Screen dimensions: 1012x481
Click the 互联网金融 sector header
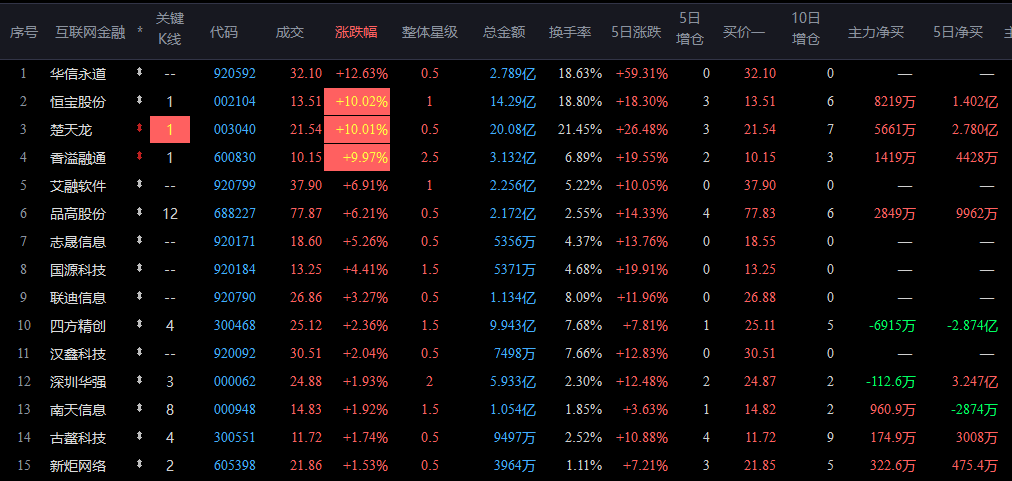pos(90,32)
